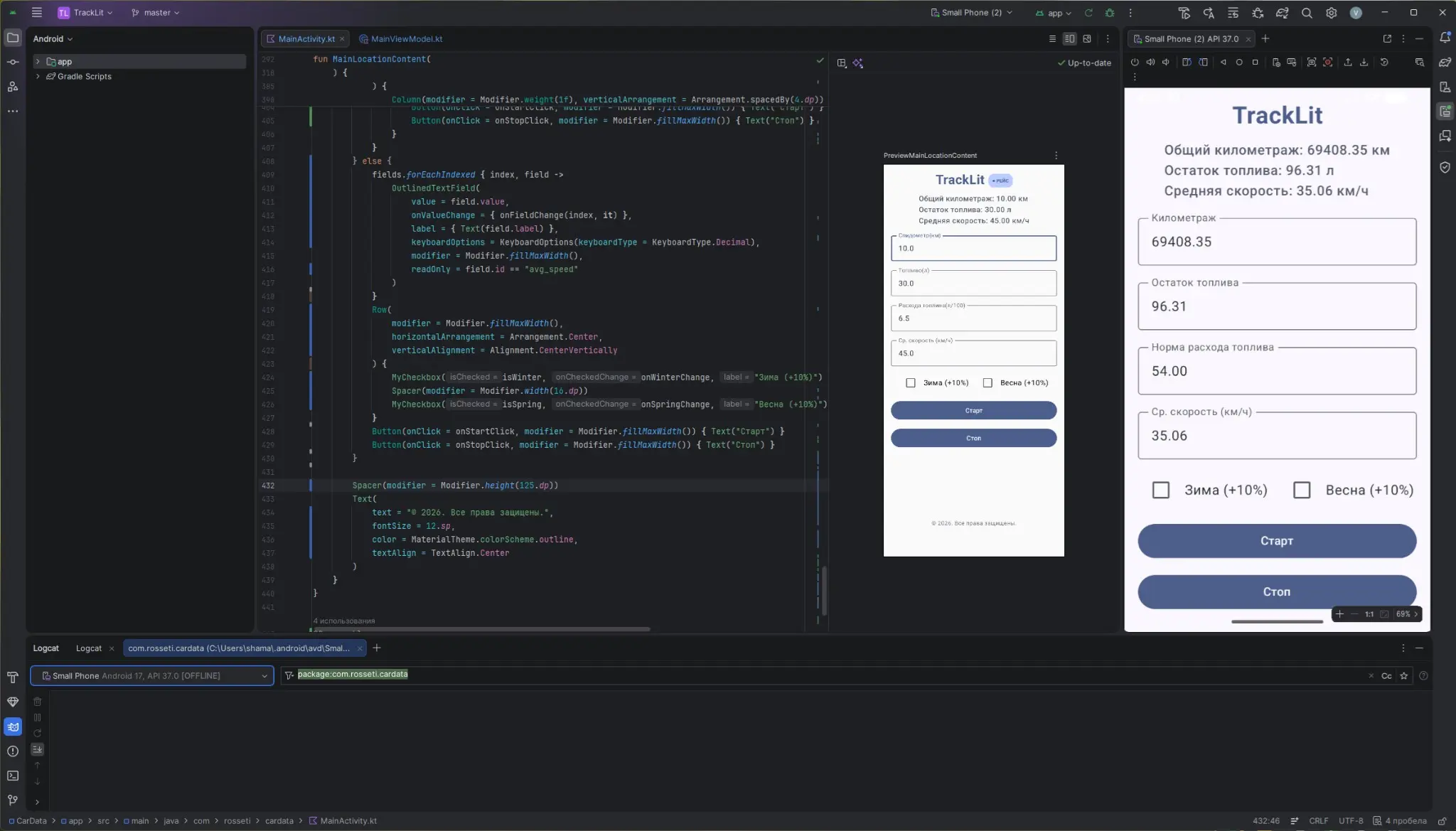This screenshot has width=1456, height=831.
Task: Open app run configuration dropdown
Action: pyautogui.click(x=1054, y=13)
